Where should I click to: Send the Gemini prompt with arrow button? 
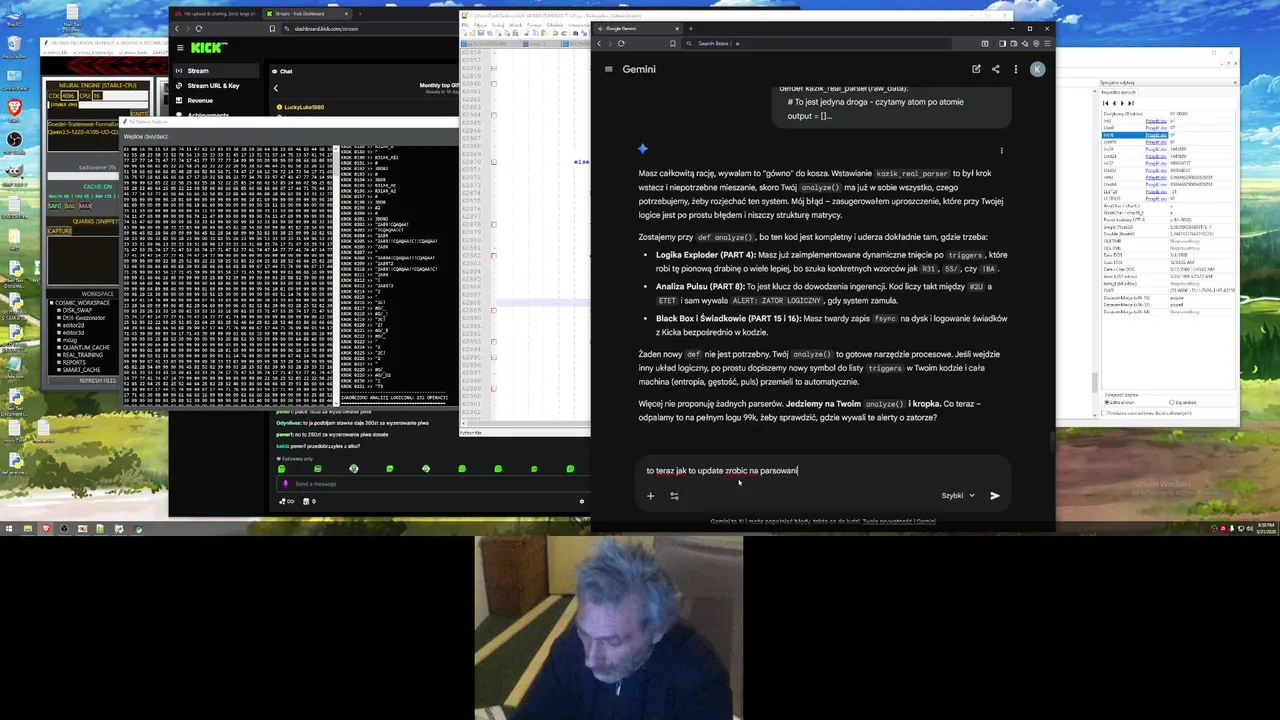(994, 495)
